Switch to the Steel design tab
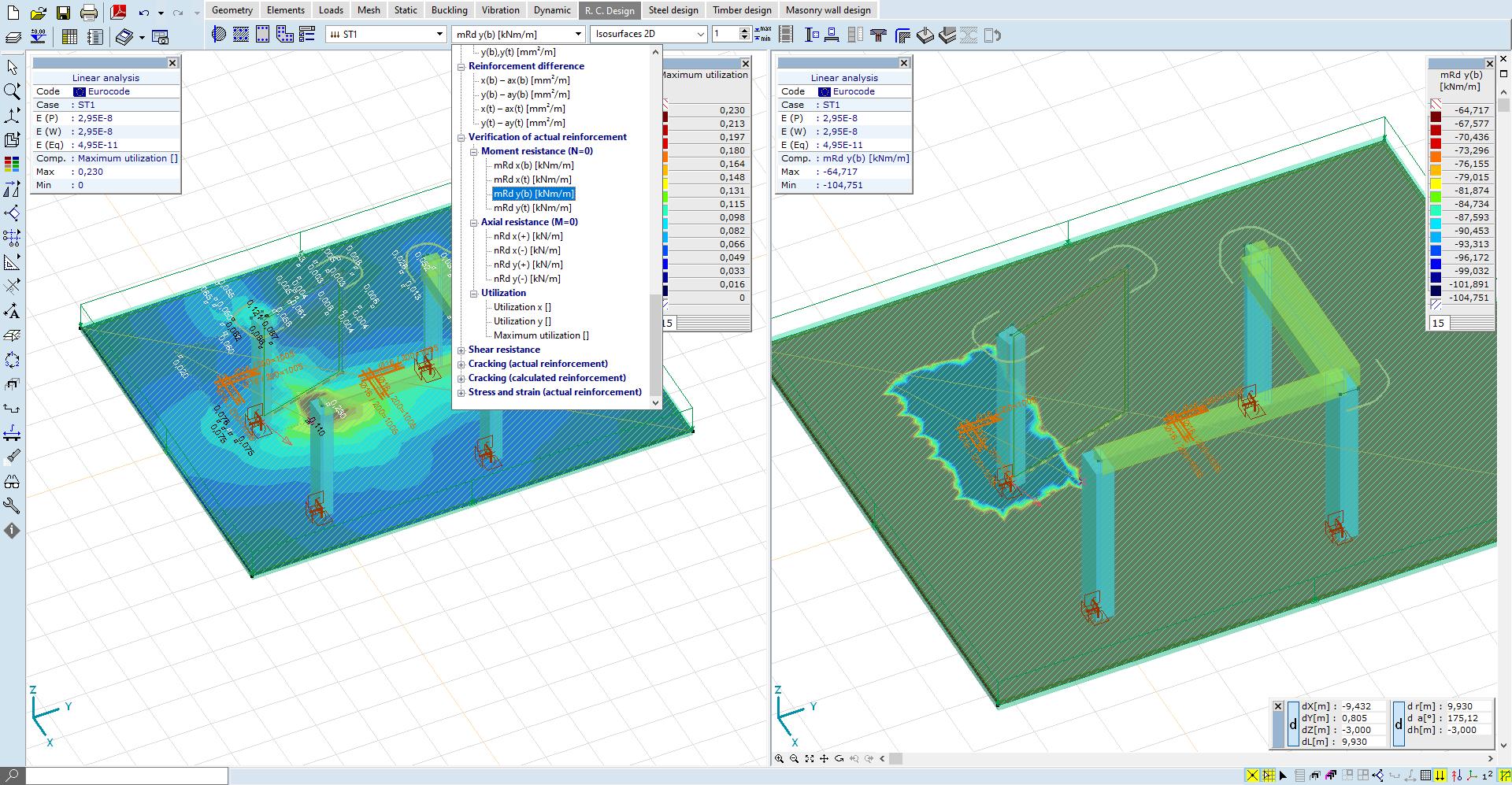Image resolution: width=1512 pixels, height=785 pixels. tap(673, 10)
